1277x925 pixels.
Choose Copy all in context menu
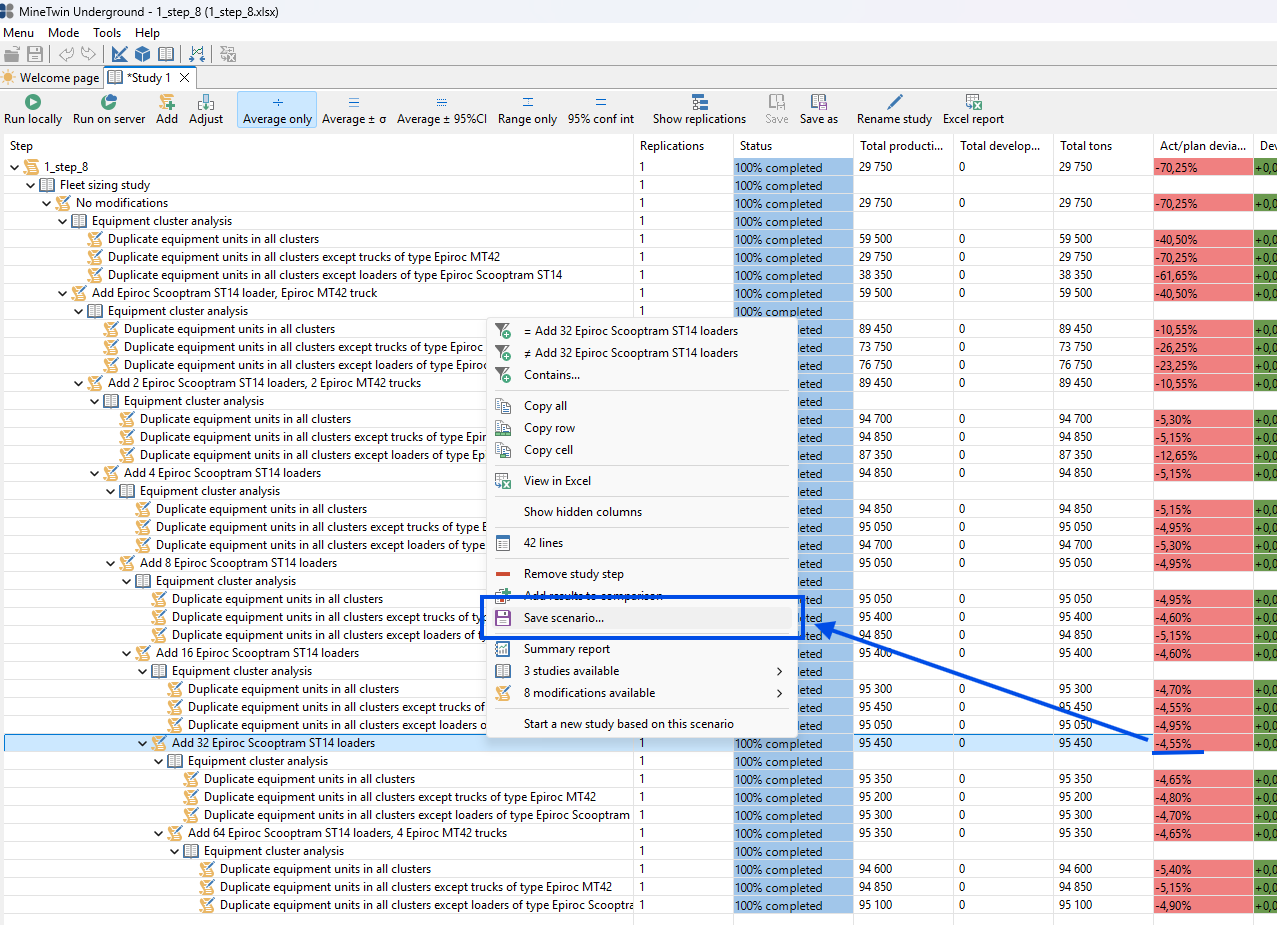(x=545, y=406)
